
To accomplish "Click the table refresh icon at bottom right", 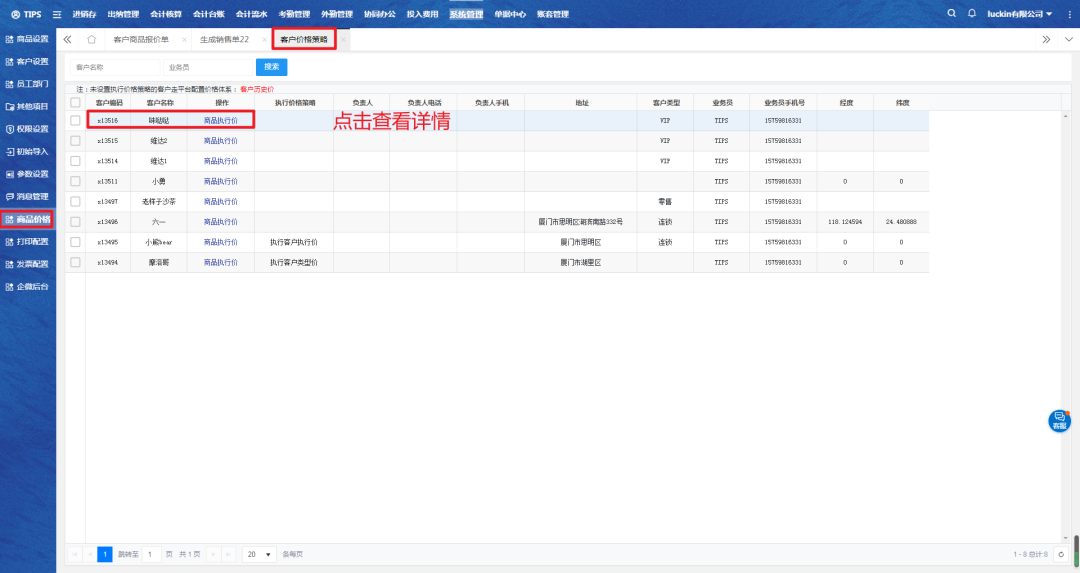I will 1061,554.
